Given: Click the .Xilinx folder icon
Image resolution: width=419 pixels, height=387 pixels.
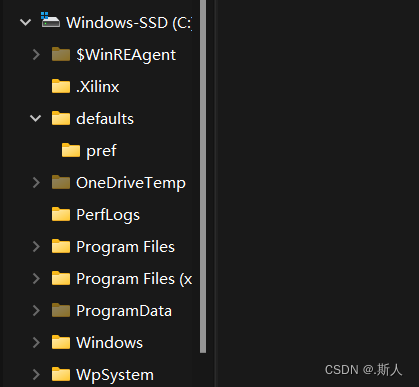Looking at the screenshot, I should [x=61, y=86].
